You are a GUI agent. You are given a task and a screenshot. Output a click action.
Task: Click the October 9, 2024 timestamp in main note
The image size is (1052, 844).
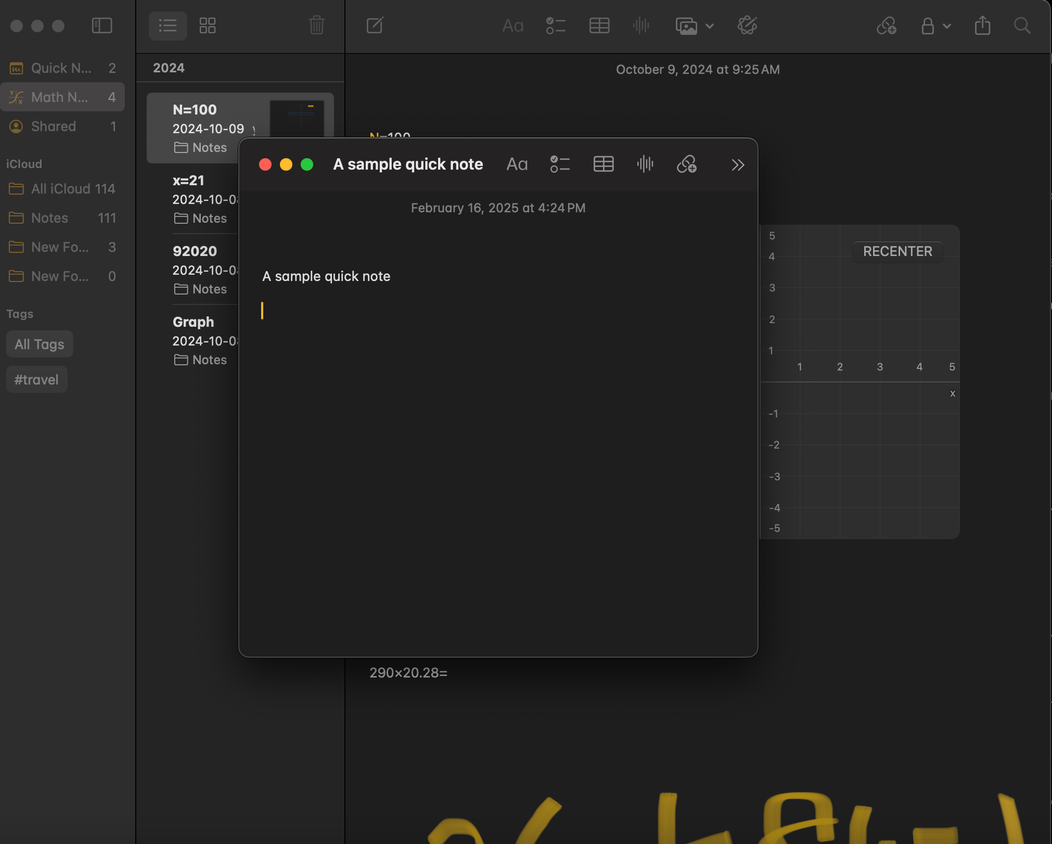(698, 70)
